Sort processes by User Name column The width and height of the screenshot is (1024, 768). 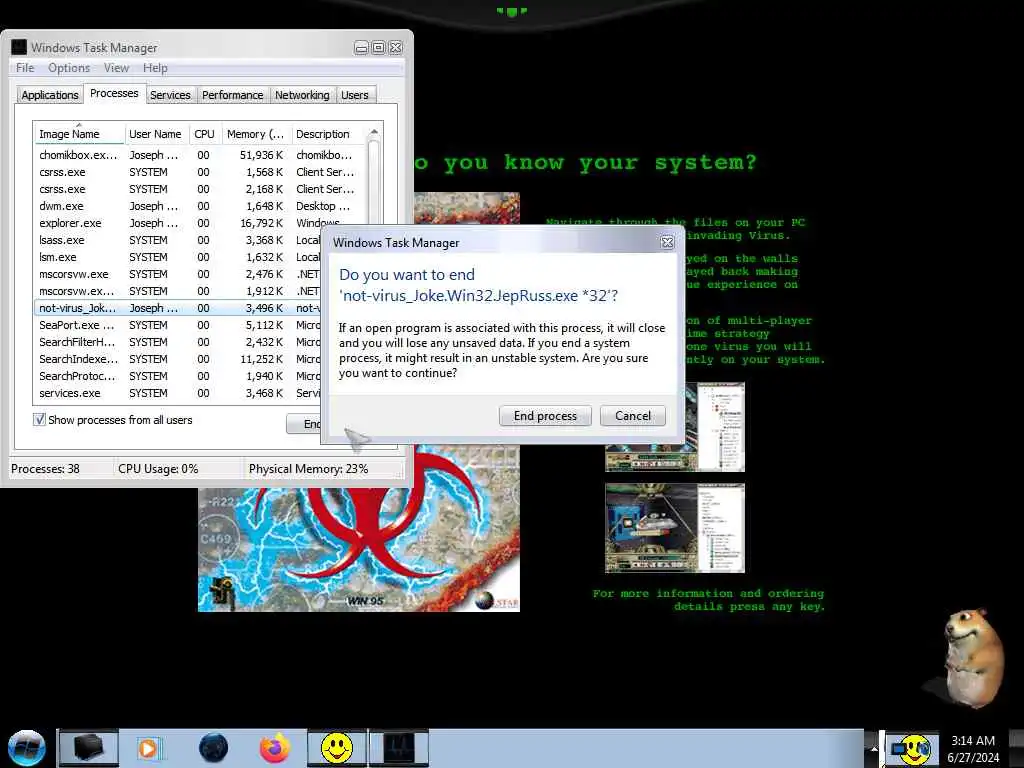[x=155, y=134]
